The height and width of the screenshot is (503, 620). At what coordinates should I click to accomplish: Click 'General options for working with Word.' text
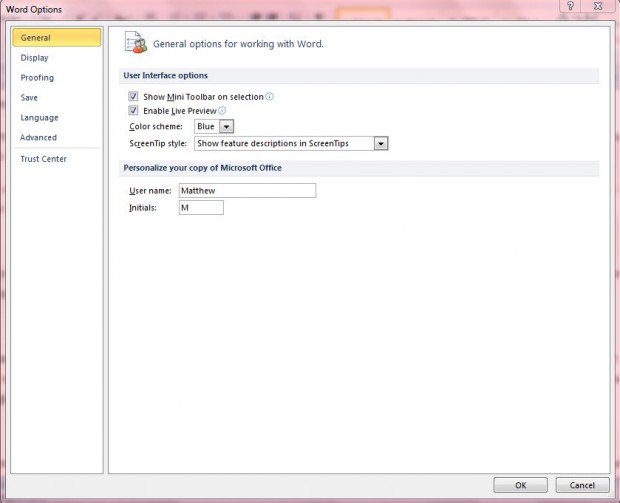point(238,44)
